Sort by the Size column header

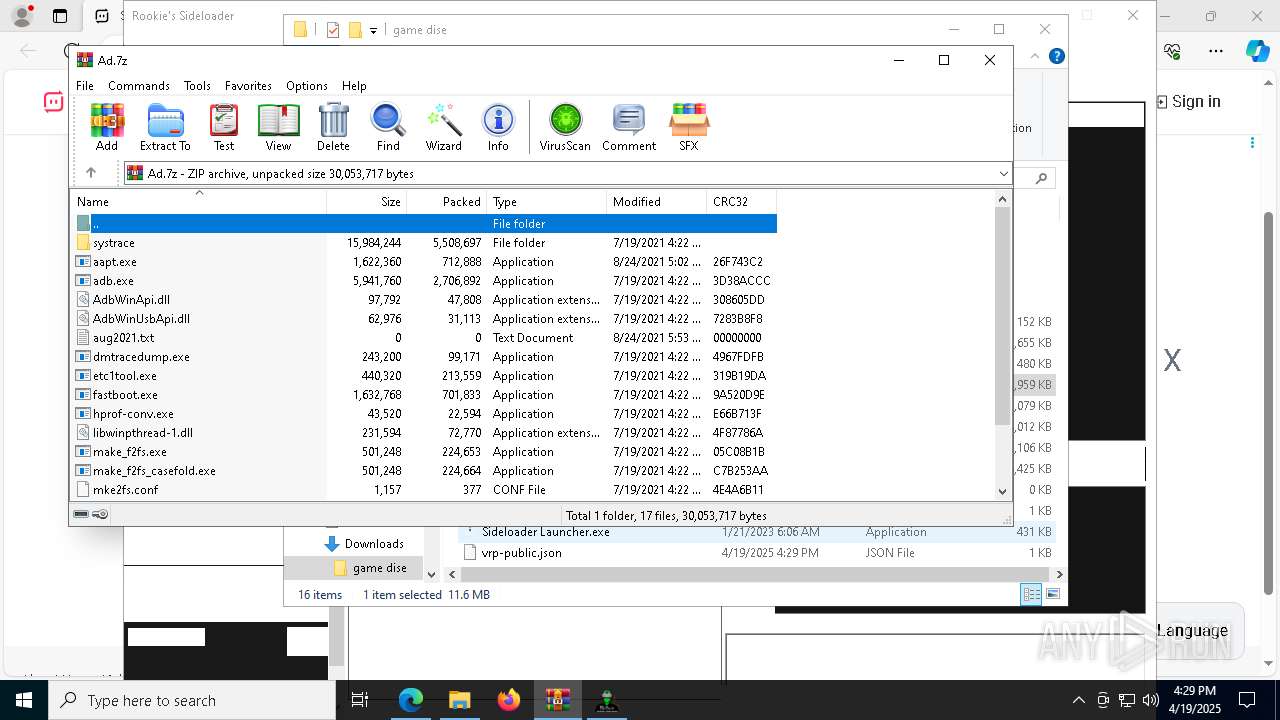click(367, 202)
